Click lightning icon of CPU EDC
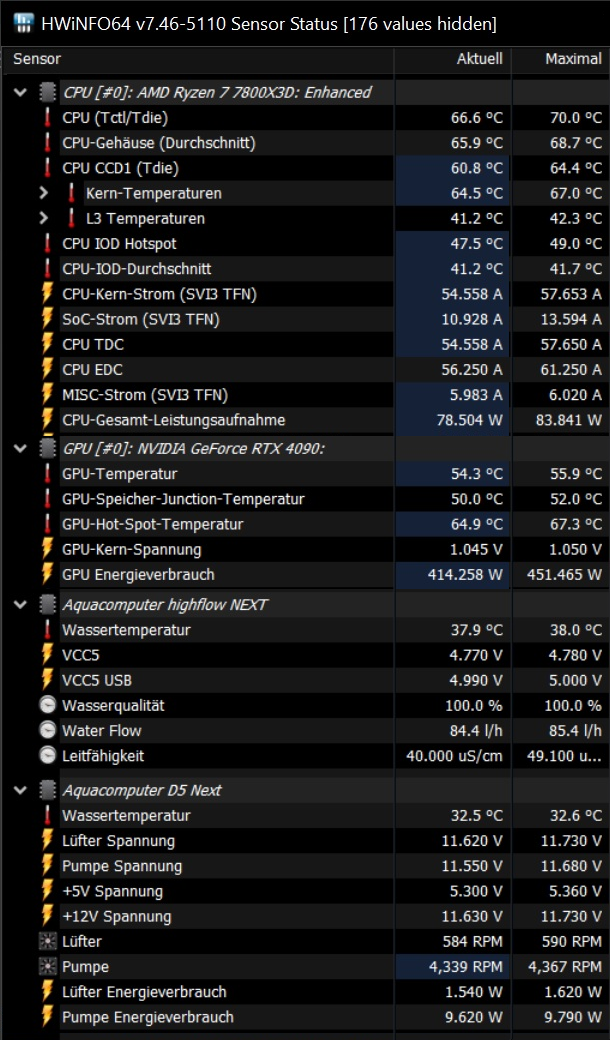 (x=47, y=369)
